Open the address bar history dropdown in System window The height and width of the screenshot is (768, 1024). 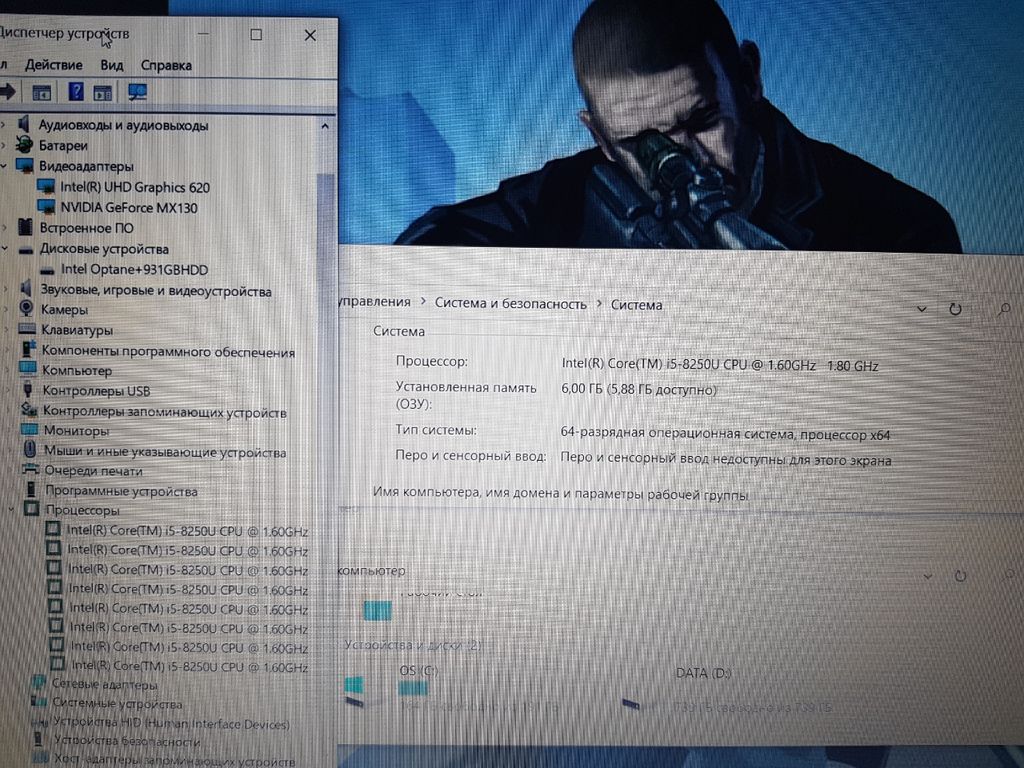[x=921, y=309]
